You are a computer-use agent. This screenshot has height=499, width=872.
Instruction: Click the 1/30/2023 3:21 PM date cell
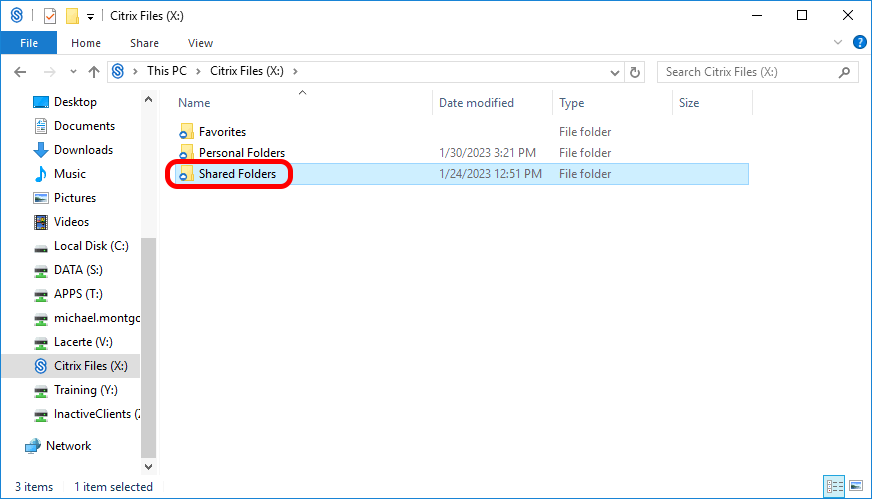click(488, 152)
